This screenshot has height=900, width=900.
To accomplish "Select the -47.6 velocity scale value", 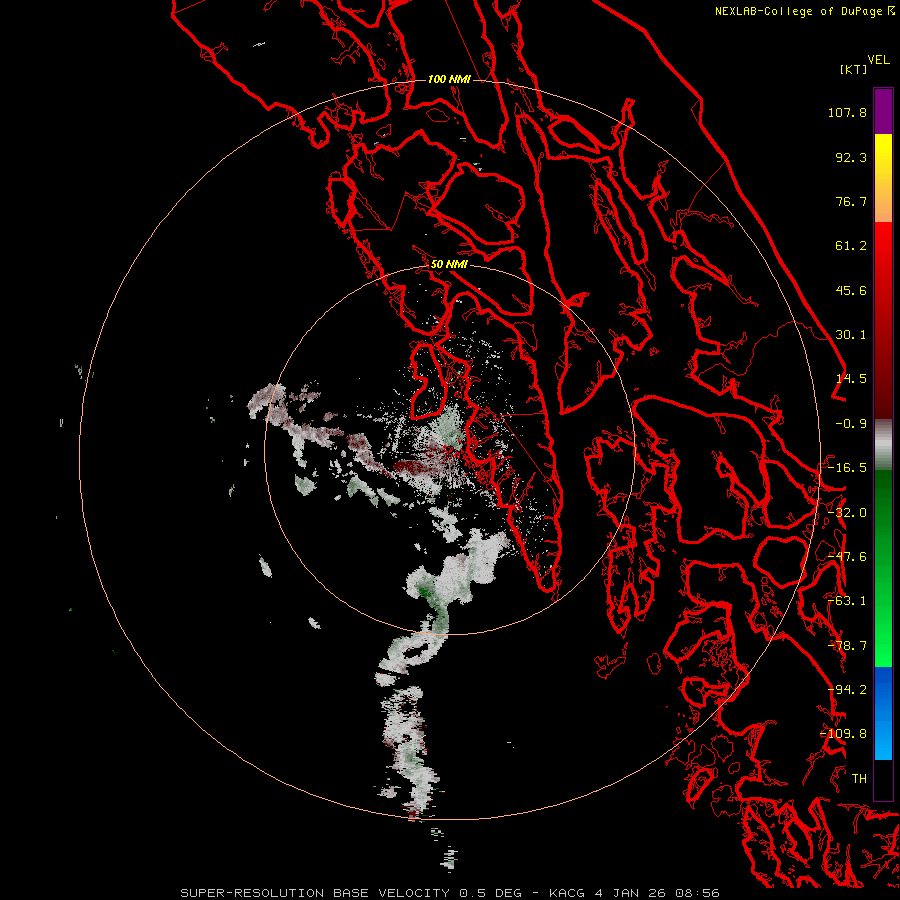I will coord(847,557).
